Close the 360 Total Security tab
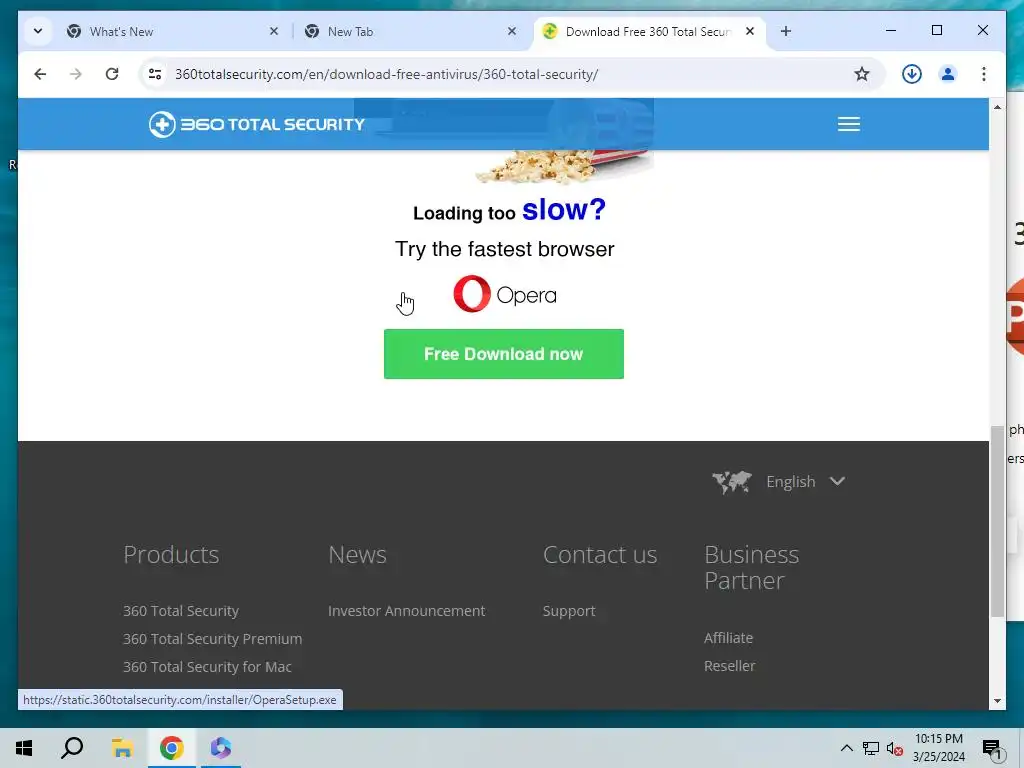1024x768 pixels. tap(750, 31)
